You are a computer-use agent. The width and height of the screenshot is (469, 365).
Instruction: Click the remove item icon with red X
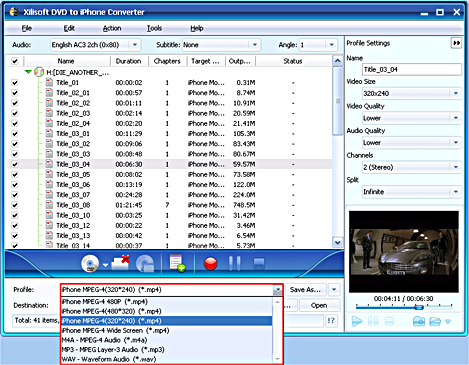(121, 263)
